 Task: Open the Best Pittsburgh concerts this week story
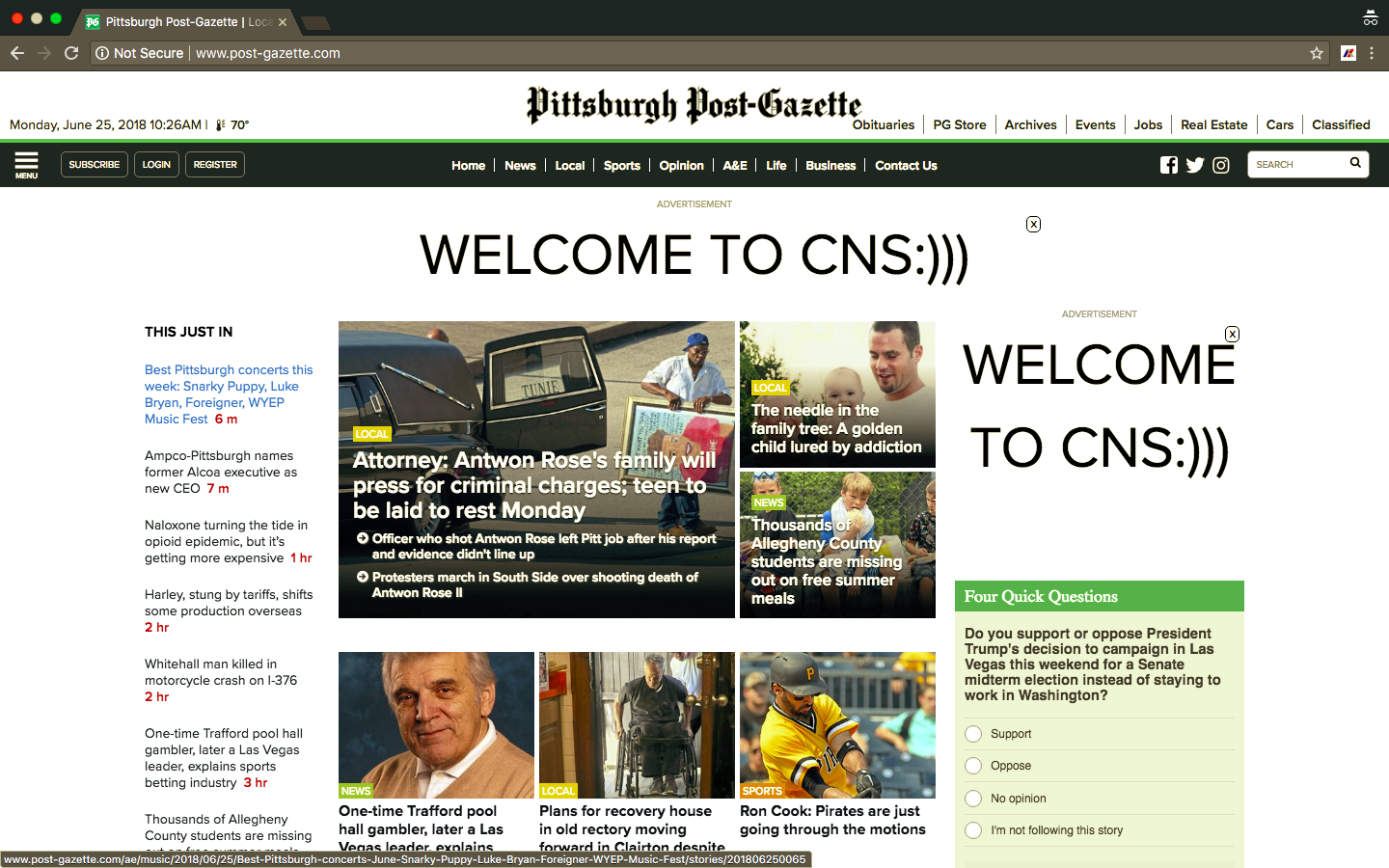(x=229, y=394)
